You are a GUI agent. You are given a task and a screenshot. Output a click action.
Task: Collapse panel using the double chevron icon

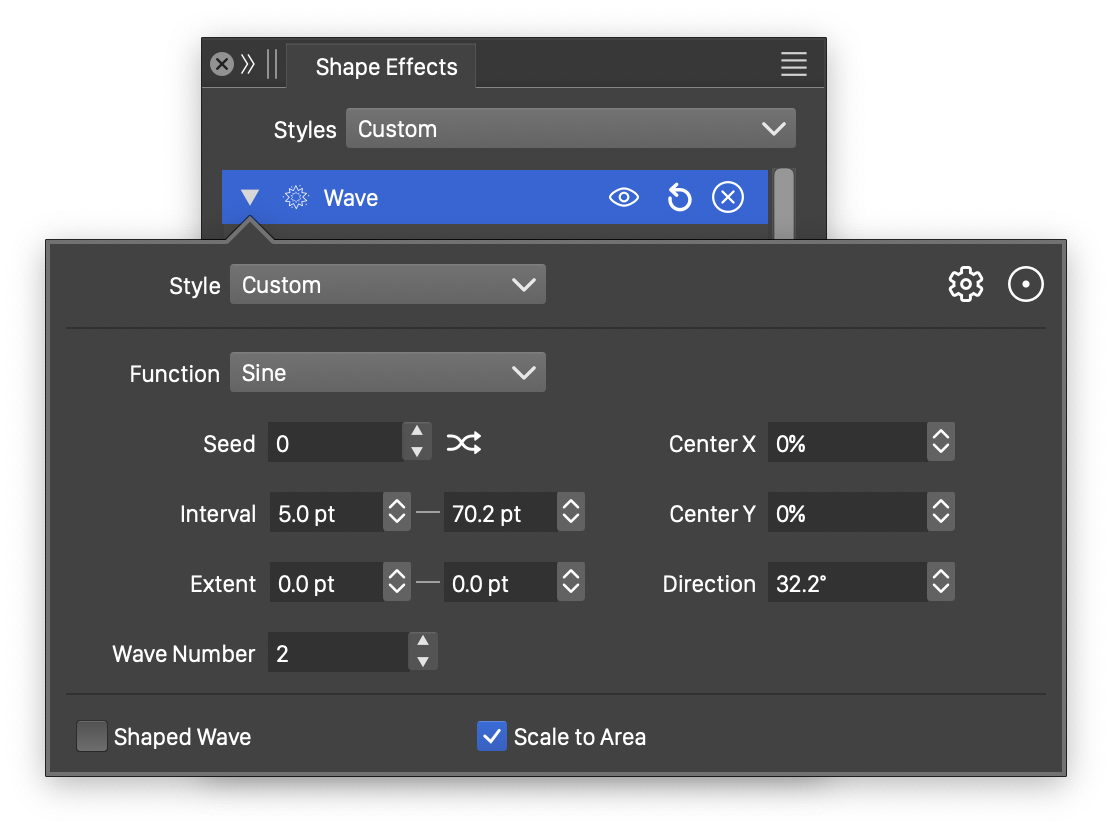pos(248,65)
